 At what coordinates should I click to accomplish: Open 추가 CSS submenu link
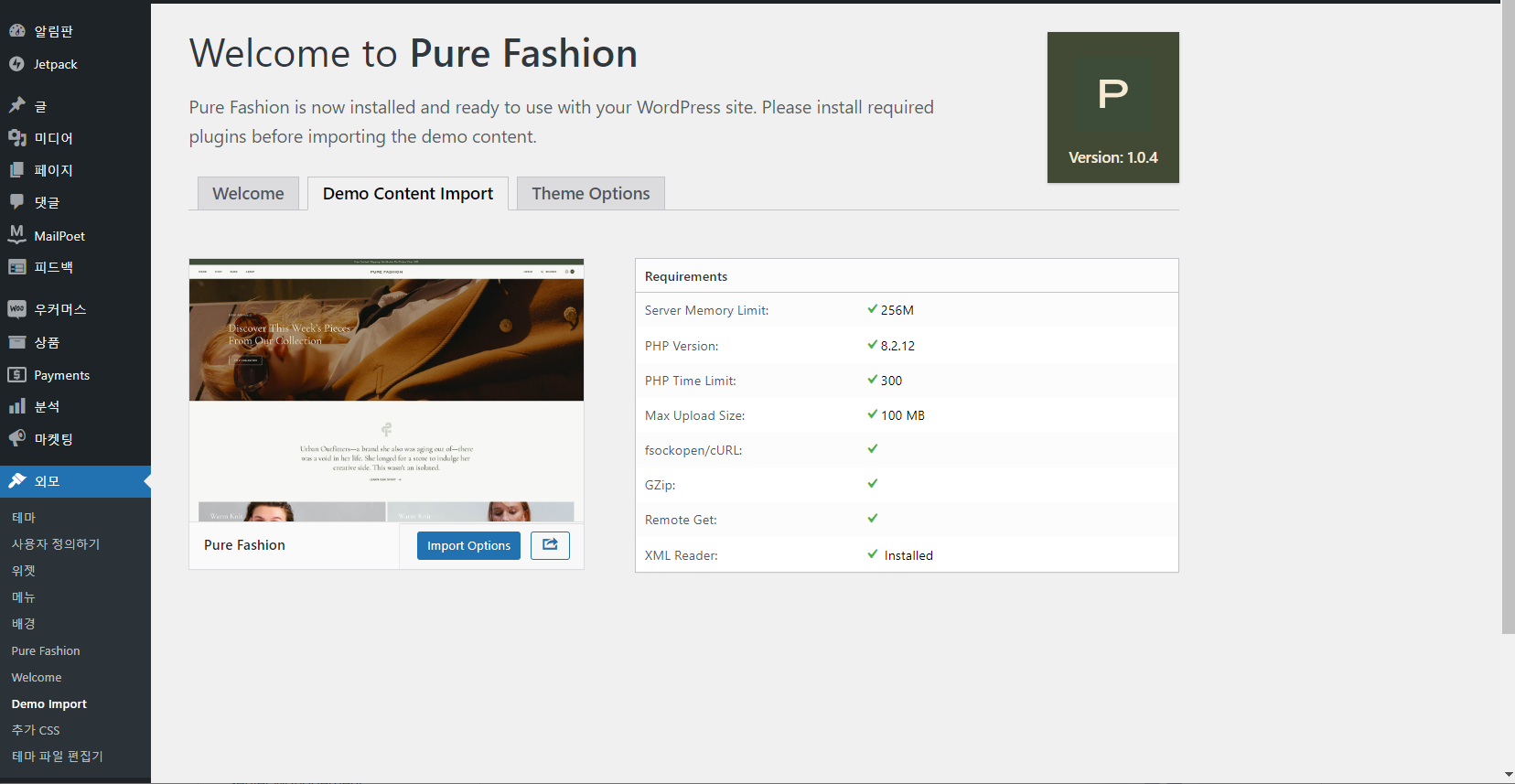click(36, 730)
